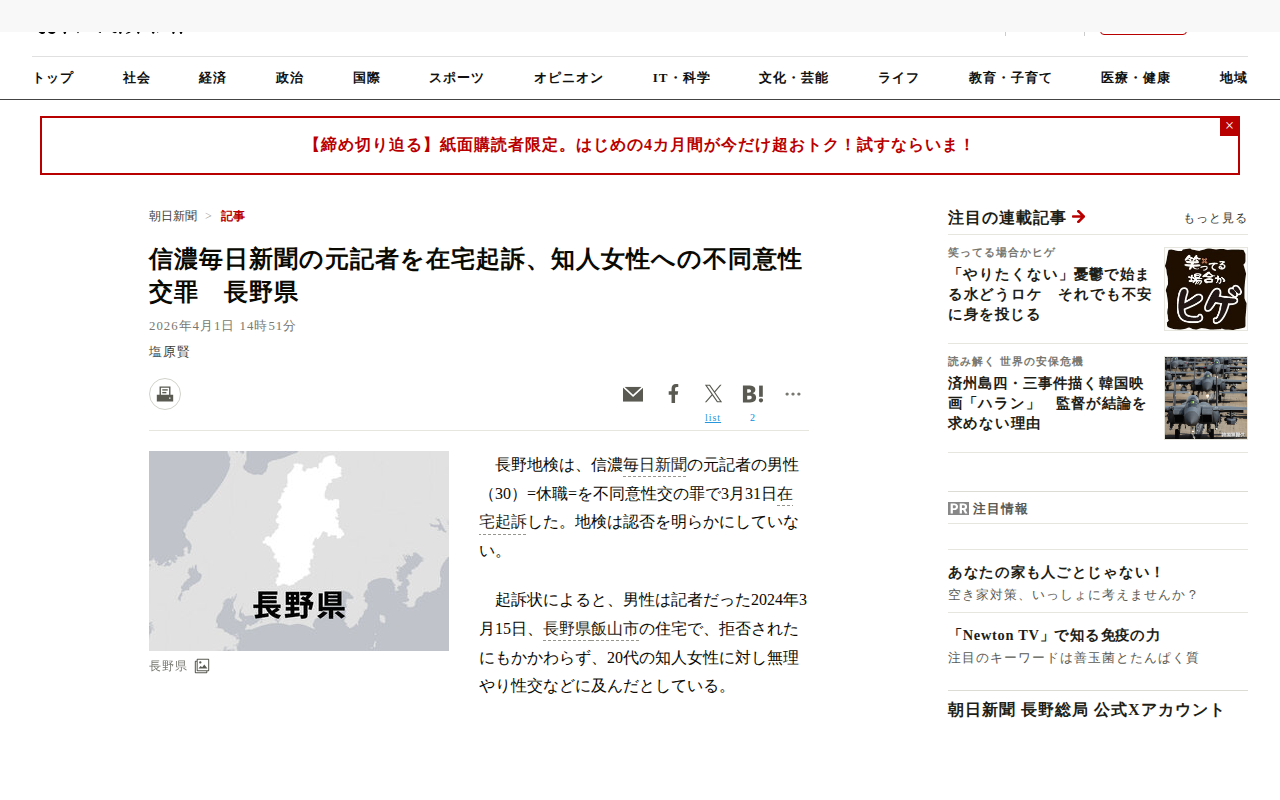Viewport: 1280px width, 800px height.
Task: Click the article headline 信濃毎日新聞の元記者
Action: pos(476,276)
